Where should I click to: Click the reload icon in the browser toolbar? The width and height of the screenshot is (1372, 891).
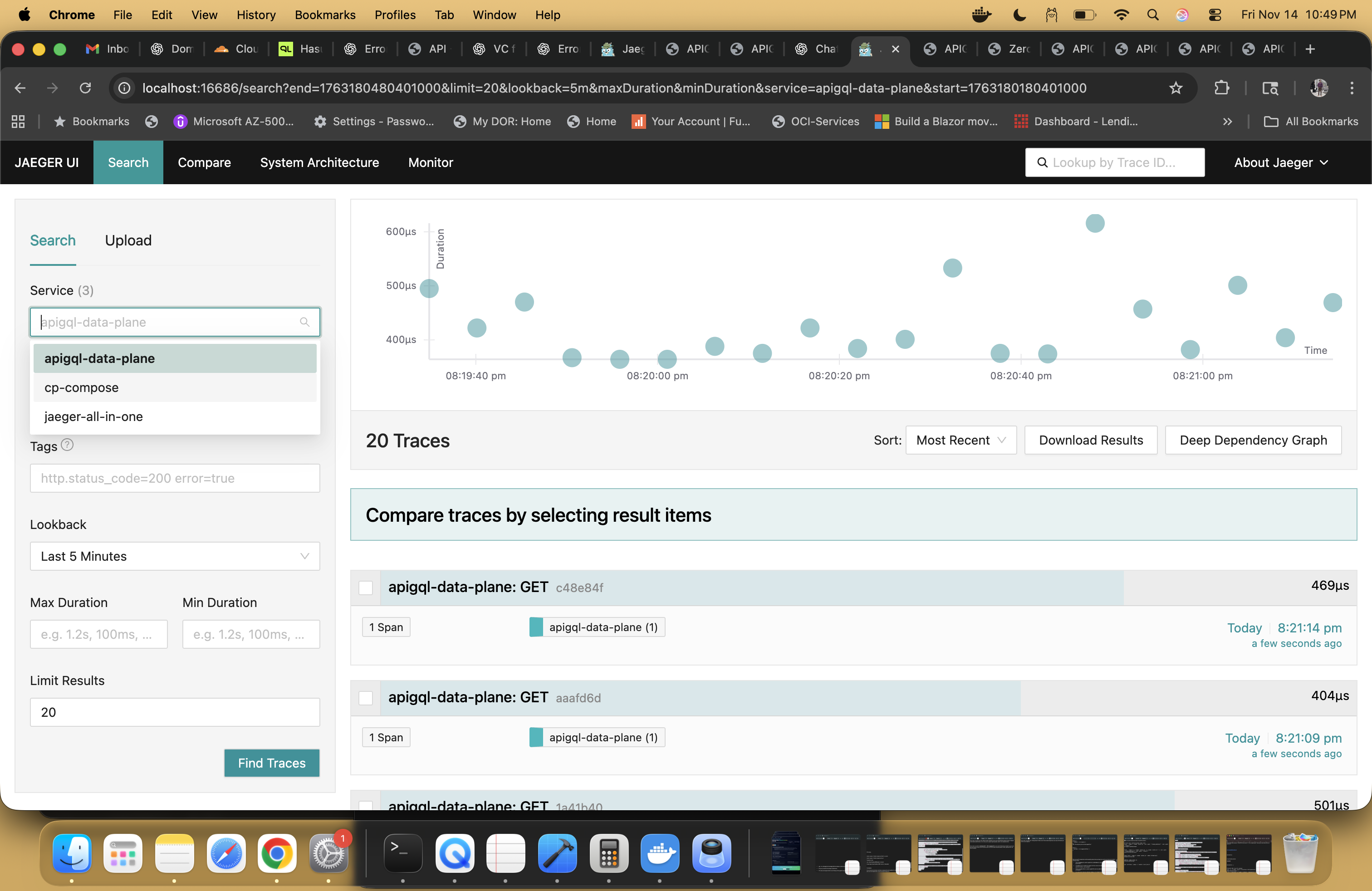pyautogui.click(x=85, y=88)
